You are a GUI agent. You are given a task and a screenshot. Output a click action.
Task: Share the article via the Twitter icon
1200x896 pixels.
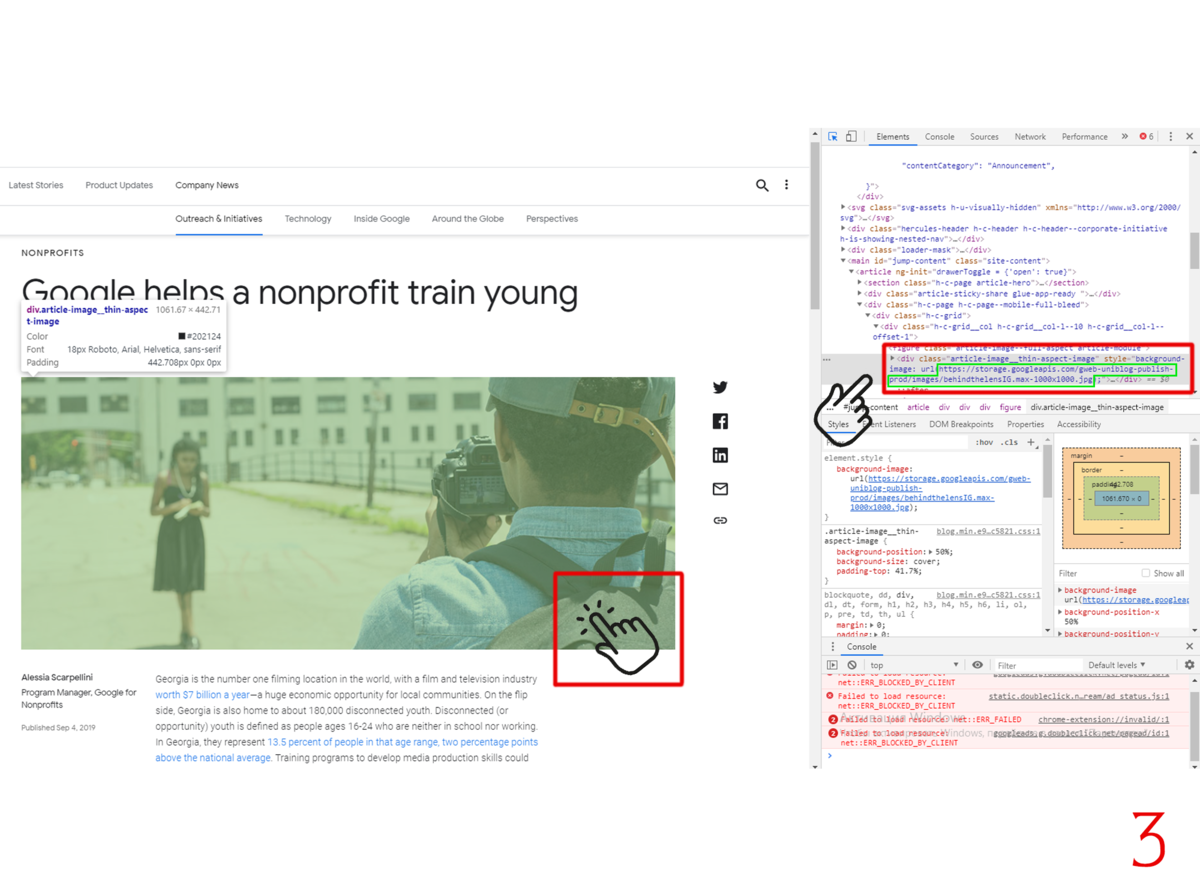(x=720, y=388)
